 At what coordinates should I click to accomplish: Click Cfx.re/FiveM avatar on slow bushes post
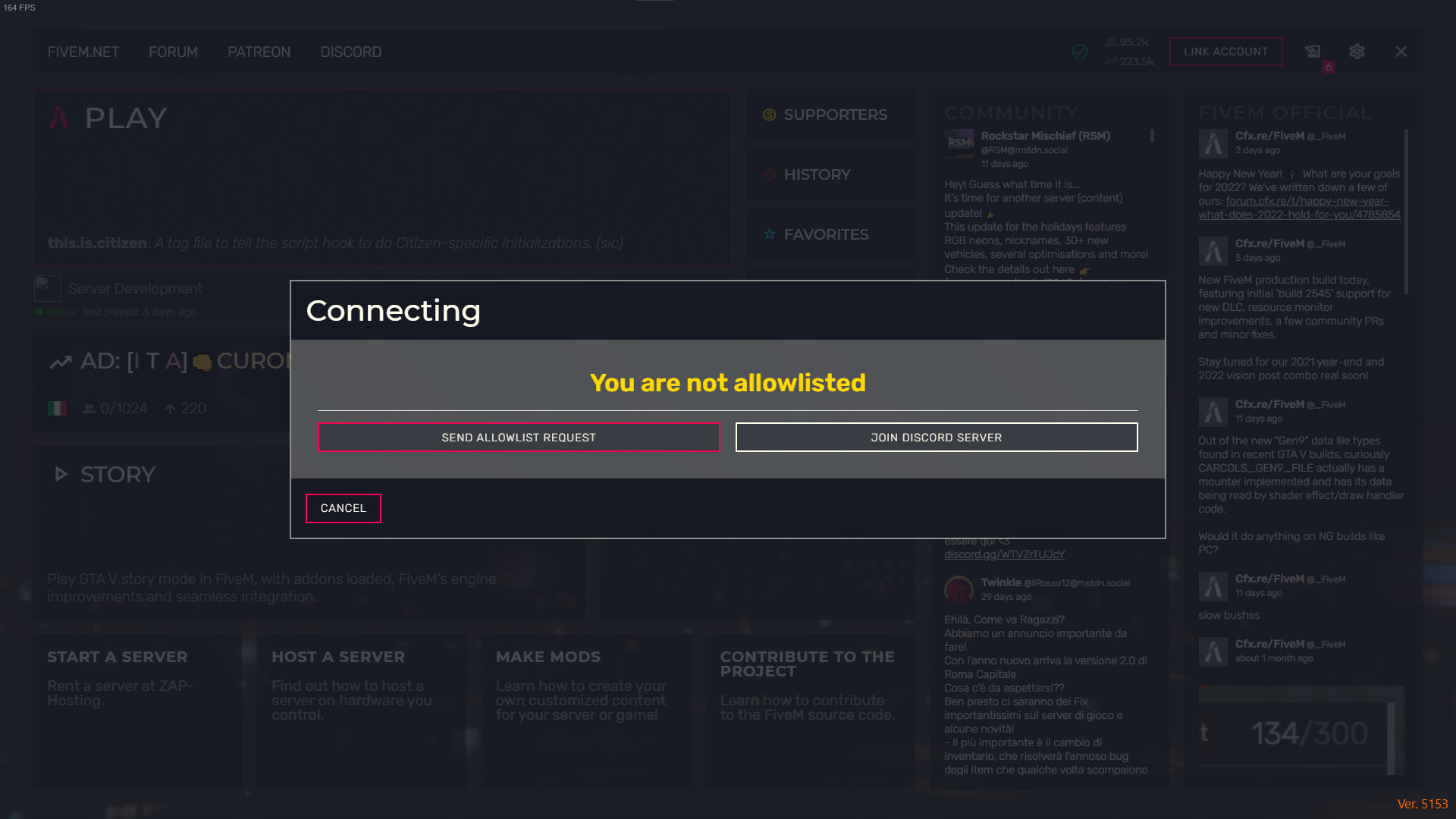1213,586
